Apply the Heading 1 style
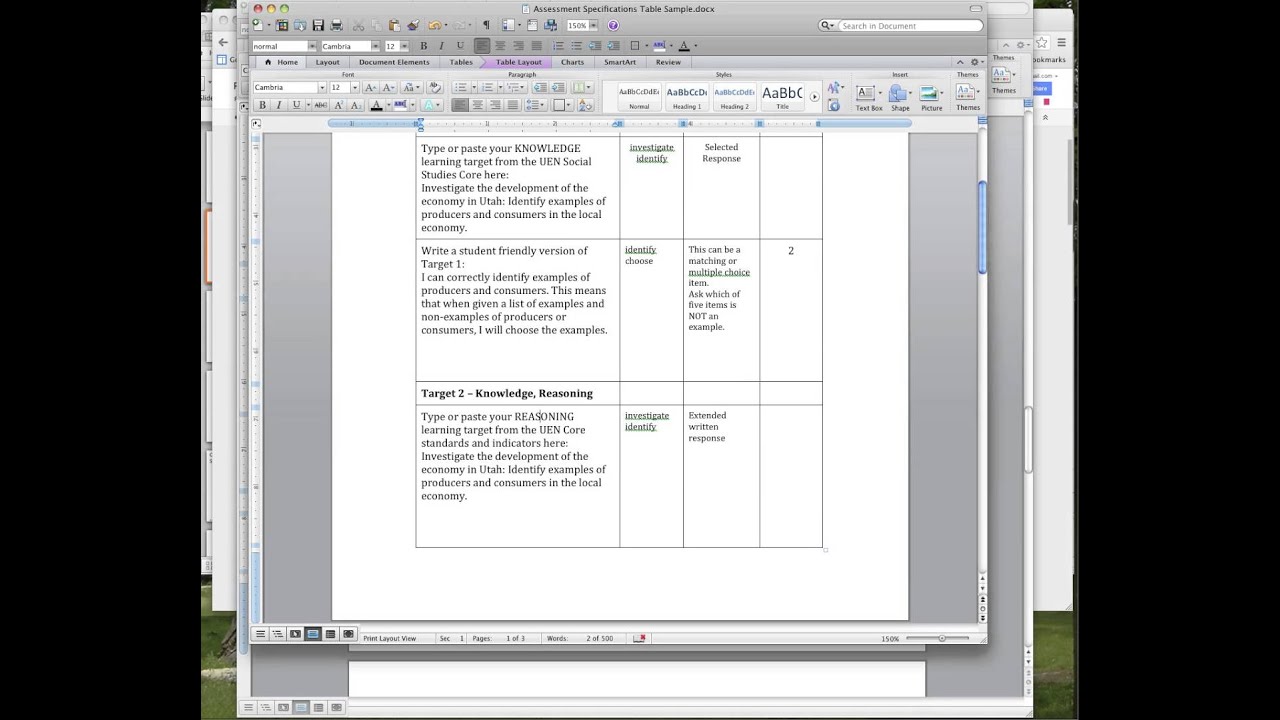This screenshot has height=720, width=1280. click(687, 97)
